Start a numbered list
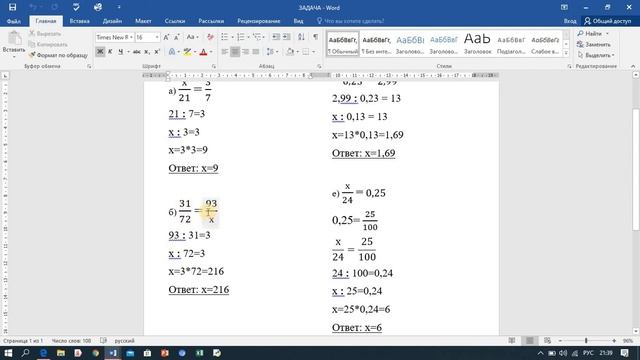This screenshot has height=360, width=640. [241, 38]
